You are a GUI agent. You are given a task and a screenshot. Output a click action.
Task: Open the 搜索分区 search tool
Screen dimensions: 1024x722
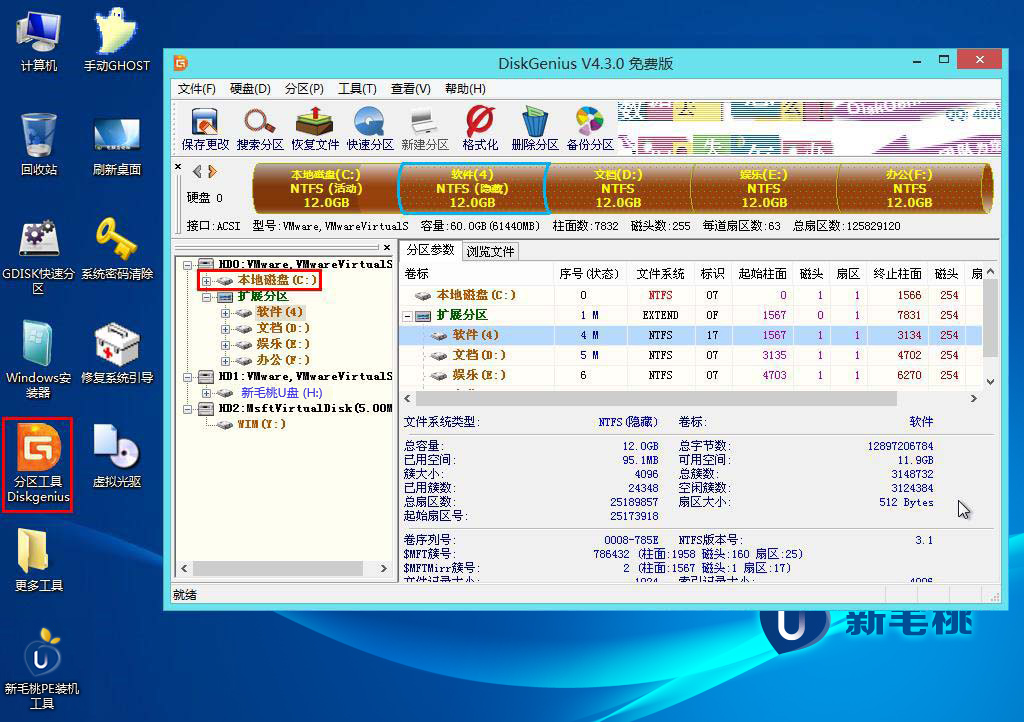259,129
